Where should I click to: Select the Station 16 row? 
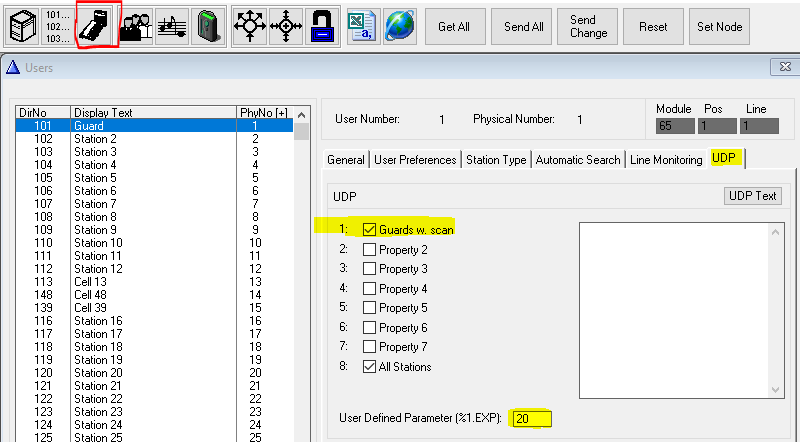pyautogui.click(x=155, y=321)
